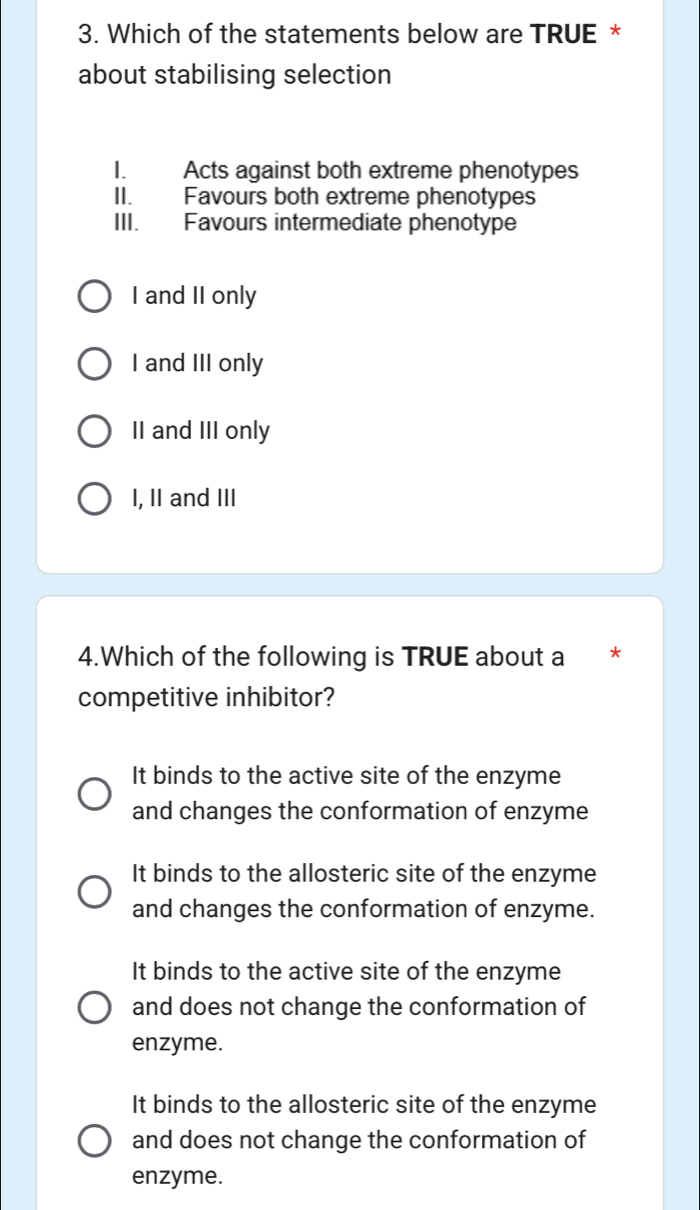The height and width of the screenshot is (1210, 700).
Task: Deselect the "I and II only" radio button
Action: click(x=94, y=296)
